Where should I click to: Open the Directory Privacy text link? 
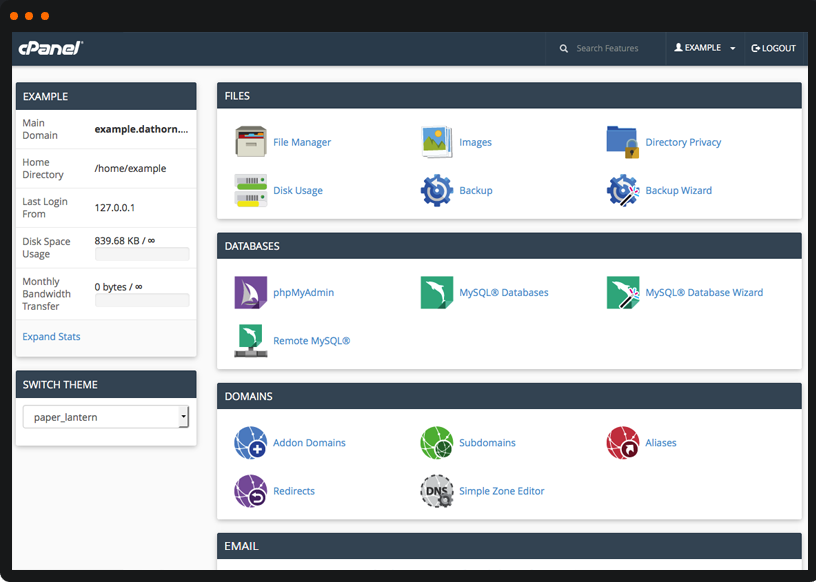point(683,142)
